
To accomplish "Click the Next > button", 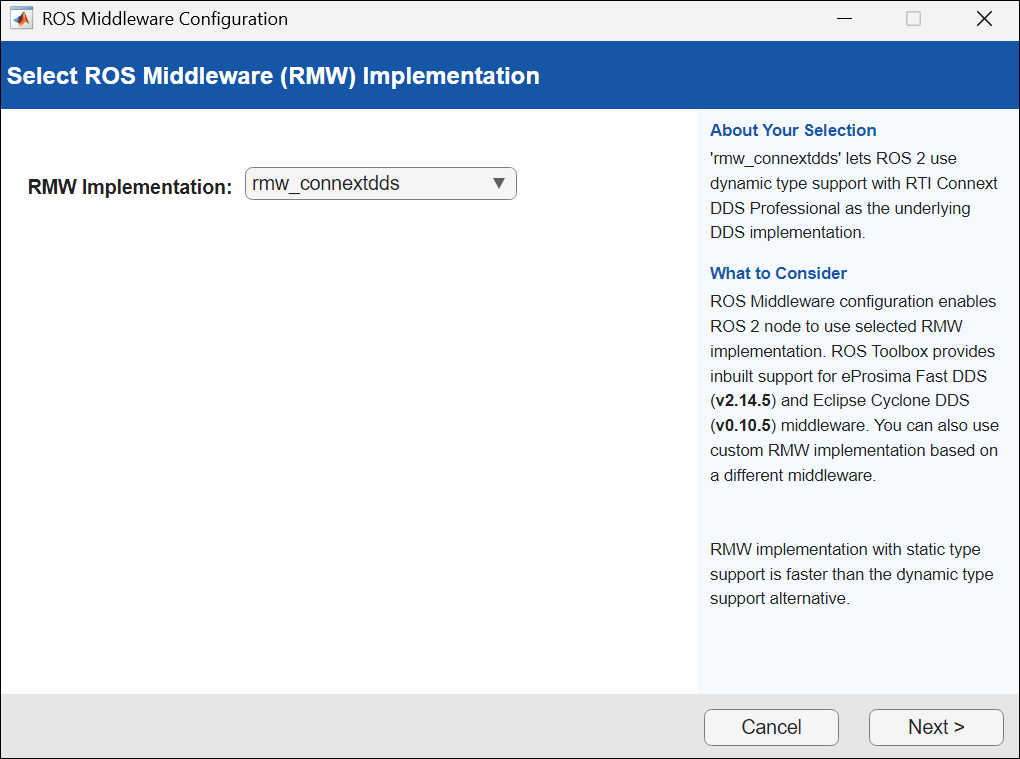I will 936,726.
